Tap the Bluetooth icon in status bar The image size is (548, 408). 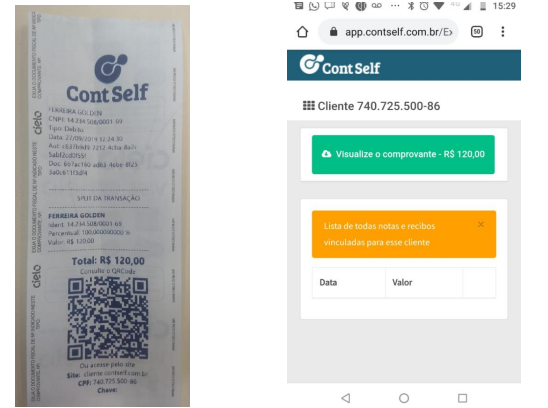point(411,6)
